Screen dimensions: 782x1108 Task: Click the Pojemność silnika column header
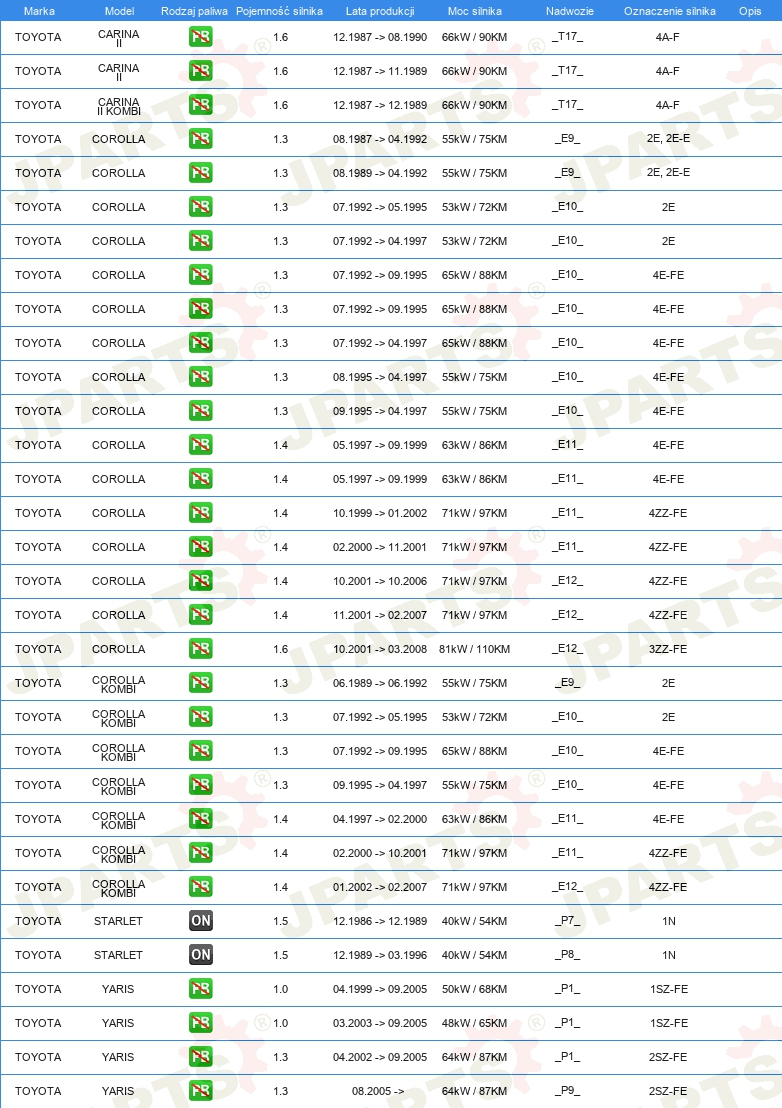(279, 11)
